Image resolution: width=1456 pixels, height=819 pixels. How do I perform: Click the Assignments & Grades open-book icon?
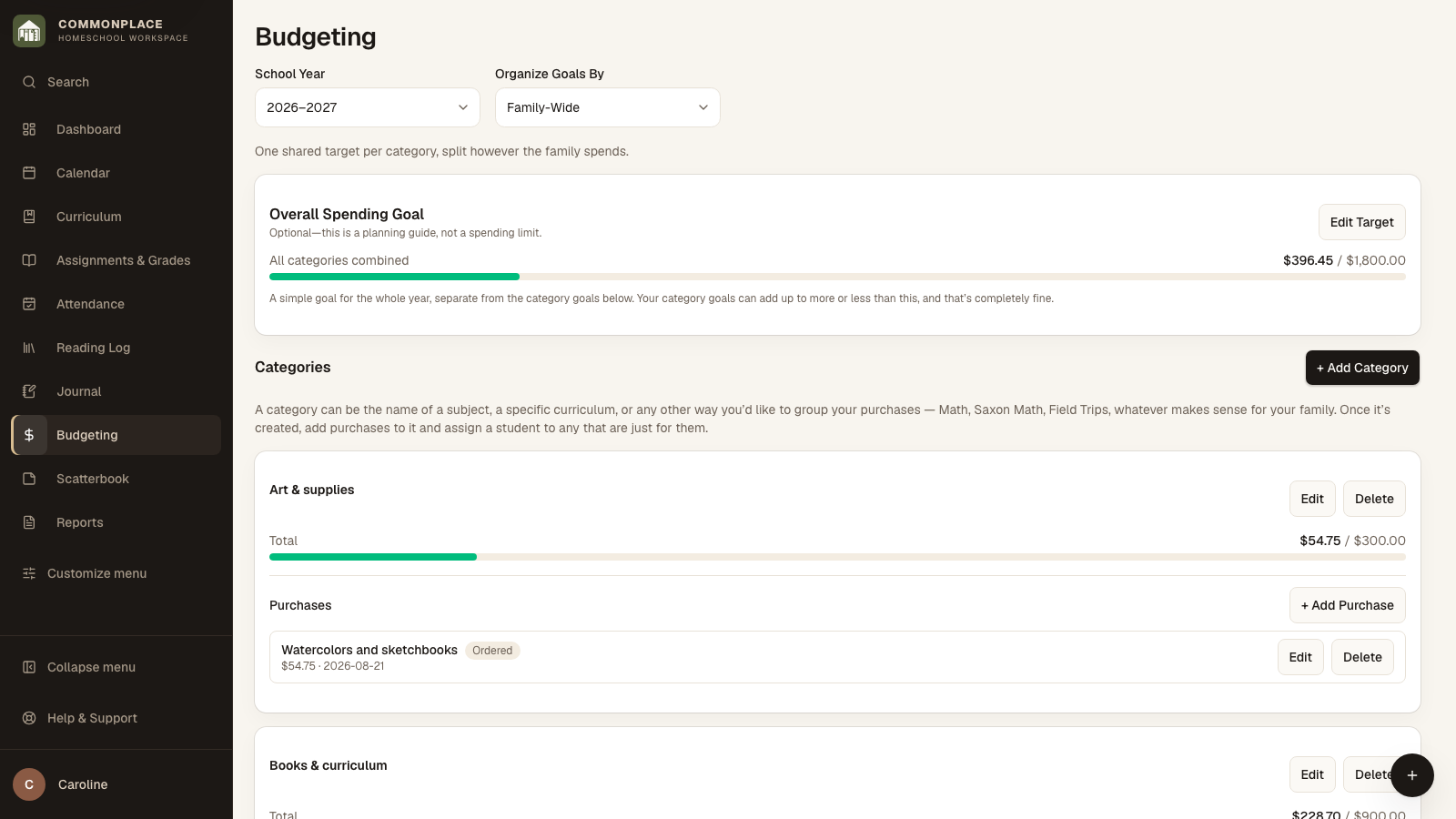[29, 260]
